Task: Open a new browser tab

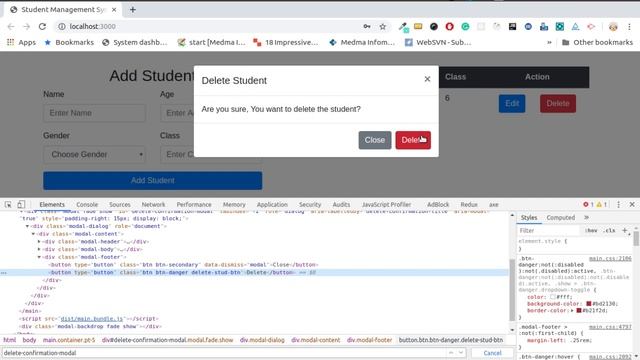Action: pos(133,9)
